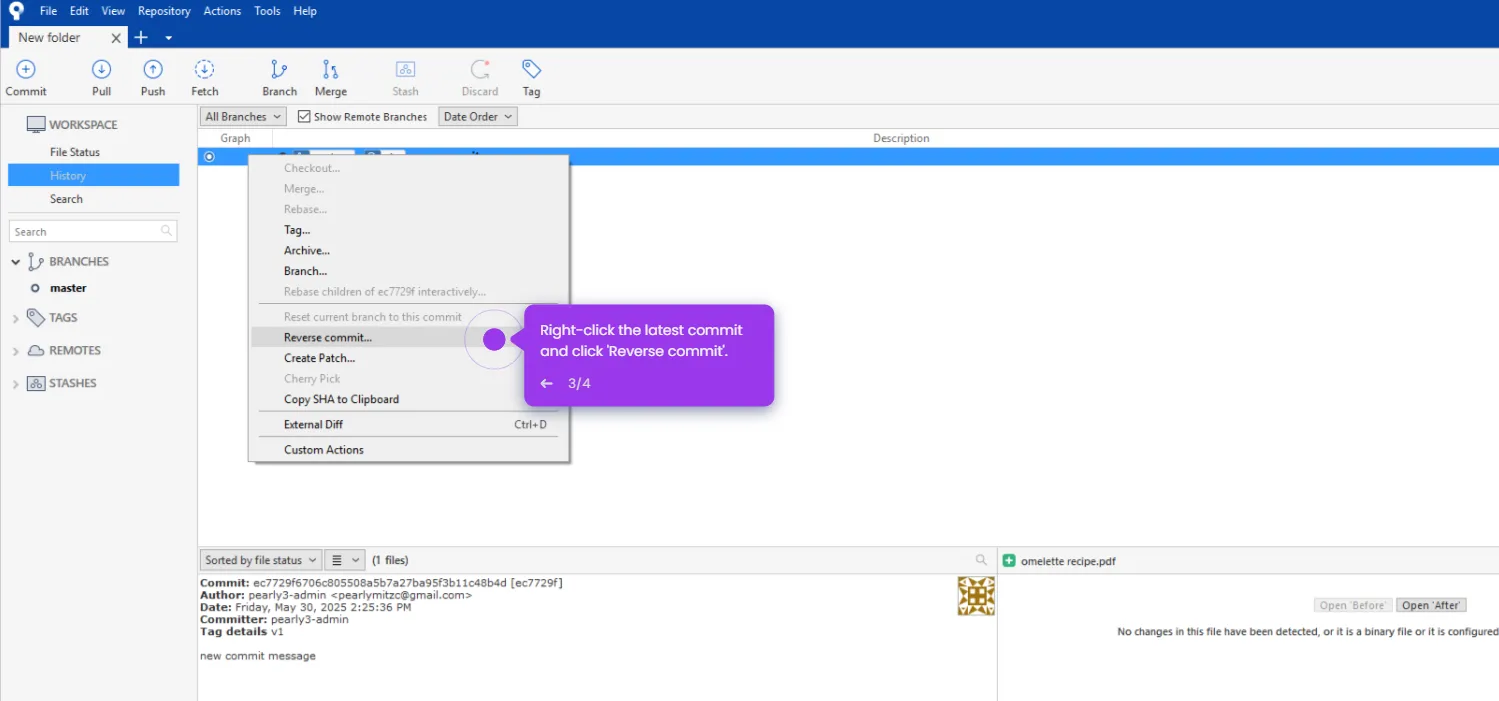The image size is (1499, 701).
Task: Open Sorted by file status dropdown
Action: [x=261, y=560]
